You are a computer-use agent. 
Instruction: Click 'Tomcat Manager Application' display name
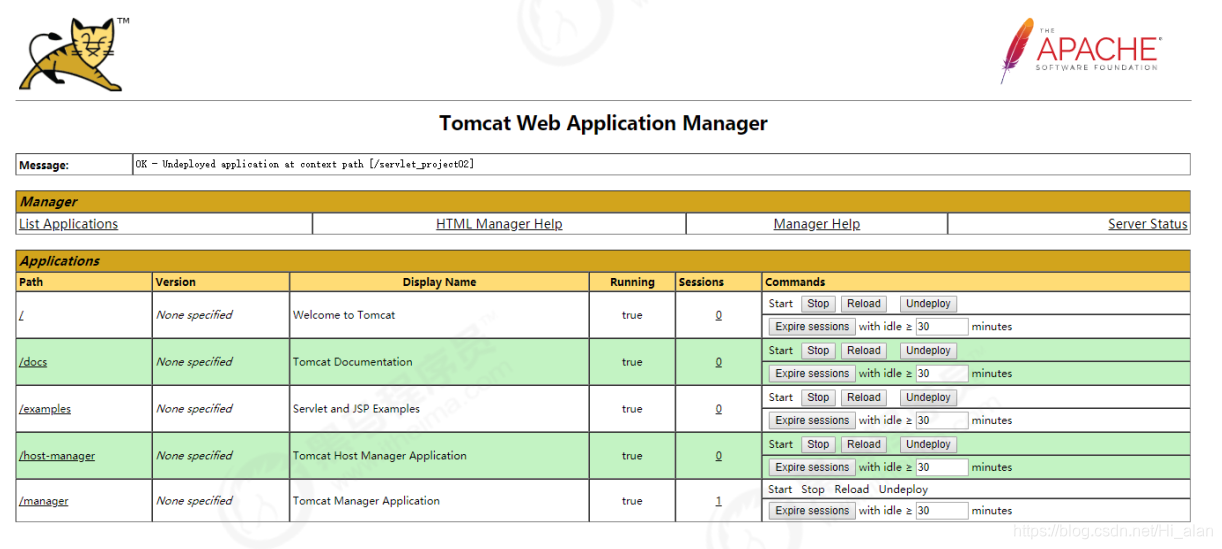pos(366,501)
